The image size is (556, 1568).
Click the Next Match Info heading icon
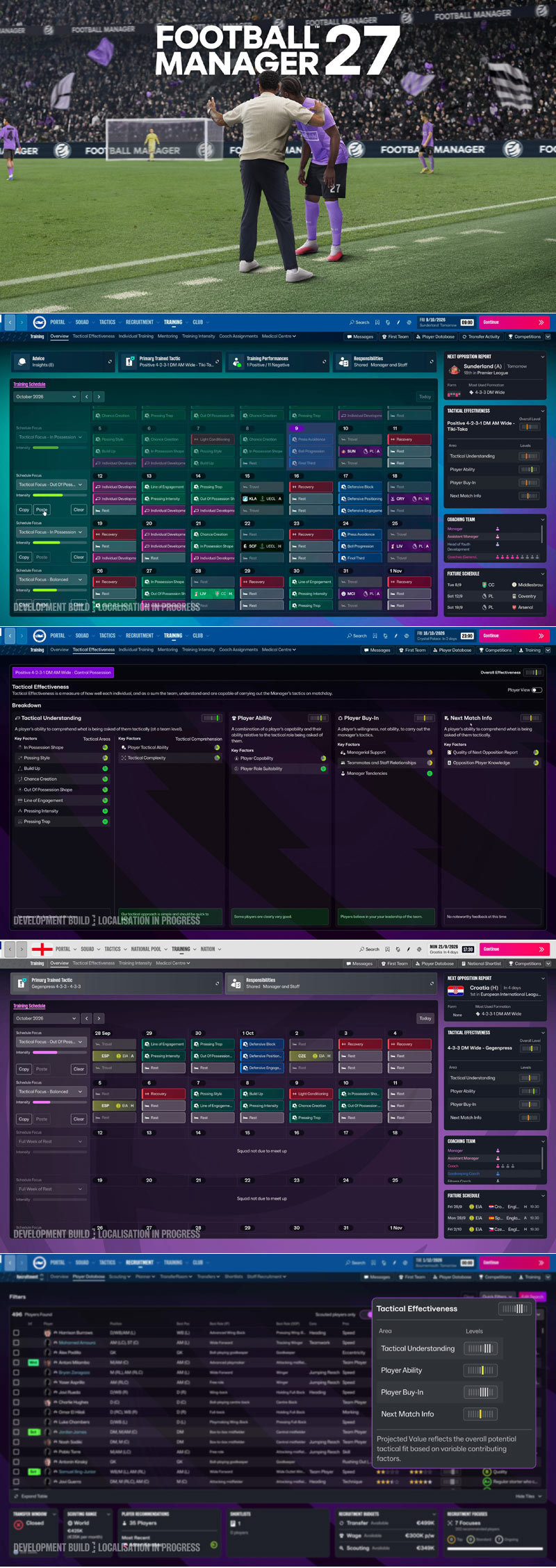447,718
